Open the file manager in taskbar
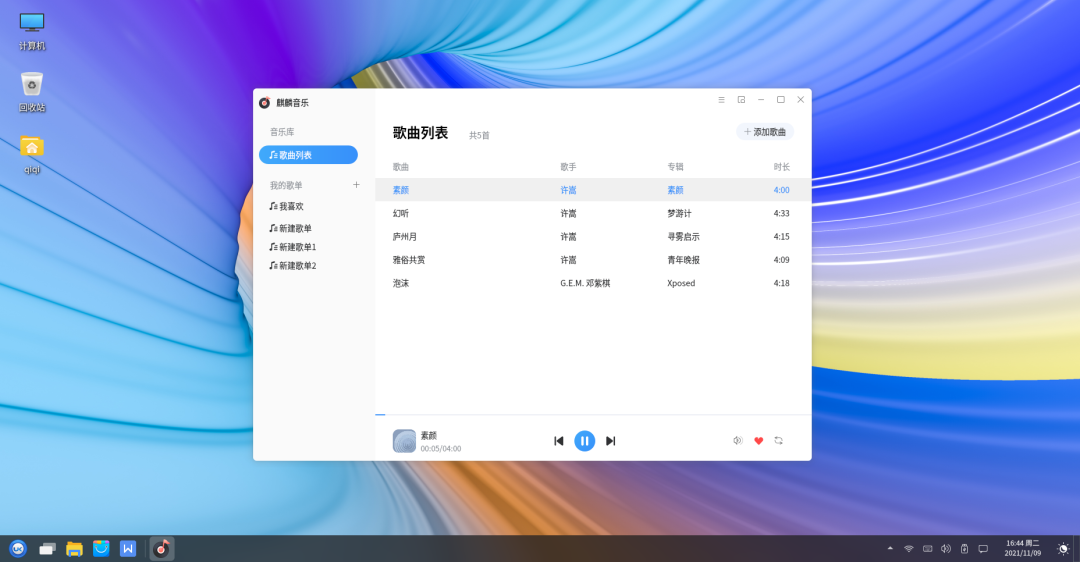This screenshot has height=562, width=1080. pyautogui.click(x=74, y=549)
